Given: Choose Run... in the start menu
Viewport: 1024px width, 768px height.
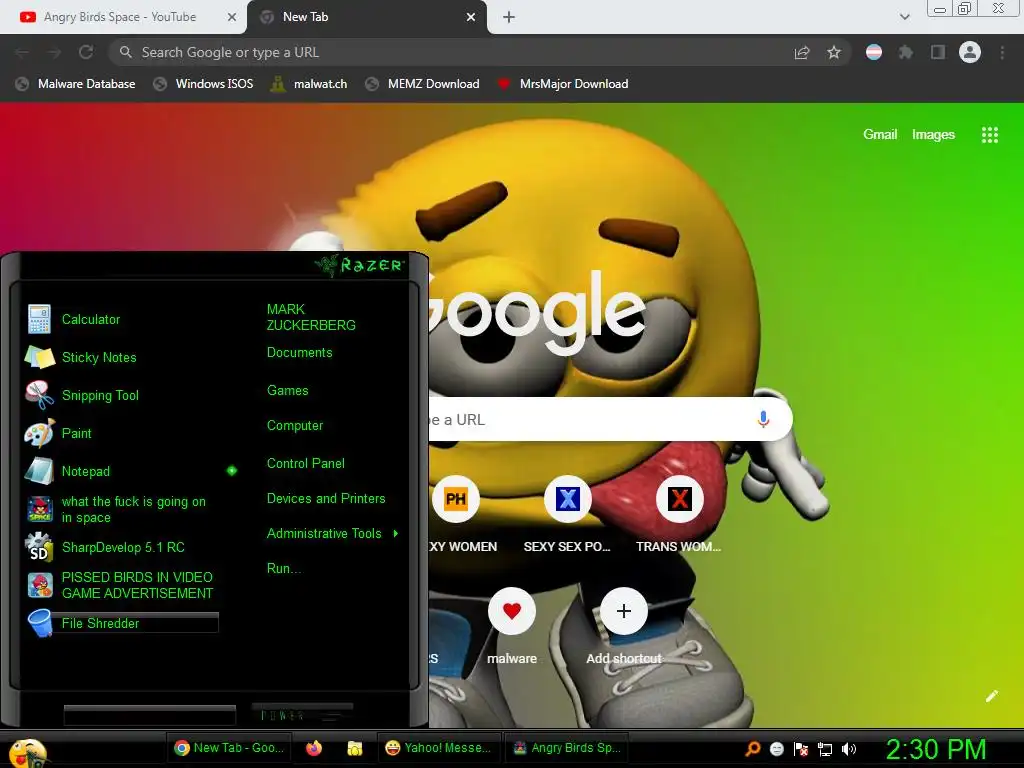Looking at the screenshot, I should pyautogui.click(x=284, y=569).
